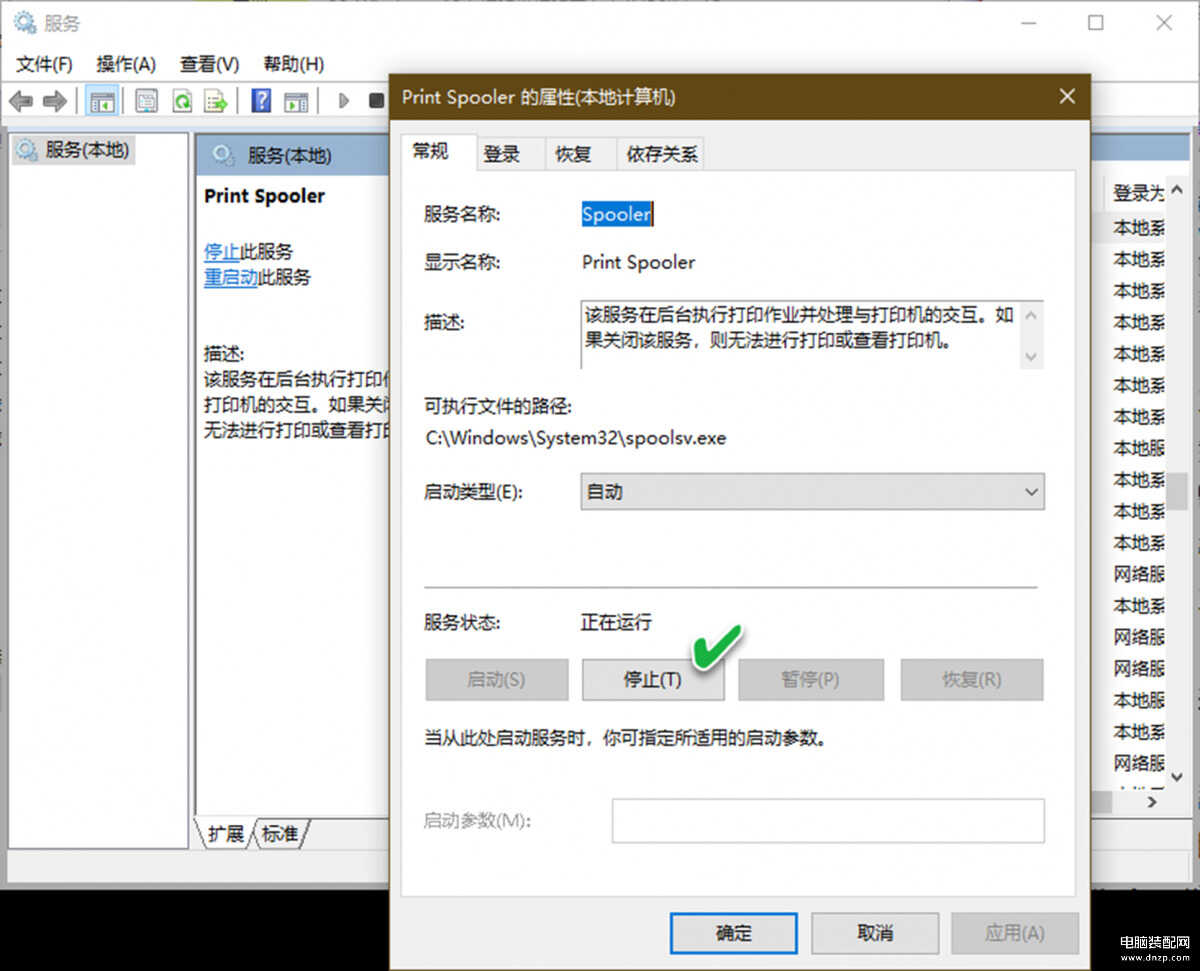Click the 启动(S) button

(497, 679)
